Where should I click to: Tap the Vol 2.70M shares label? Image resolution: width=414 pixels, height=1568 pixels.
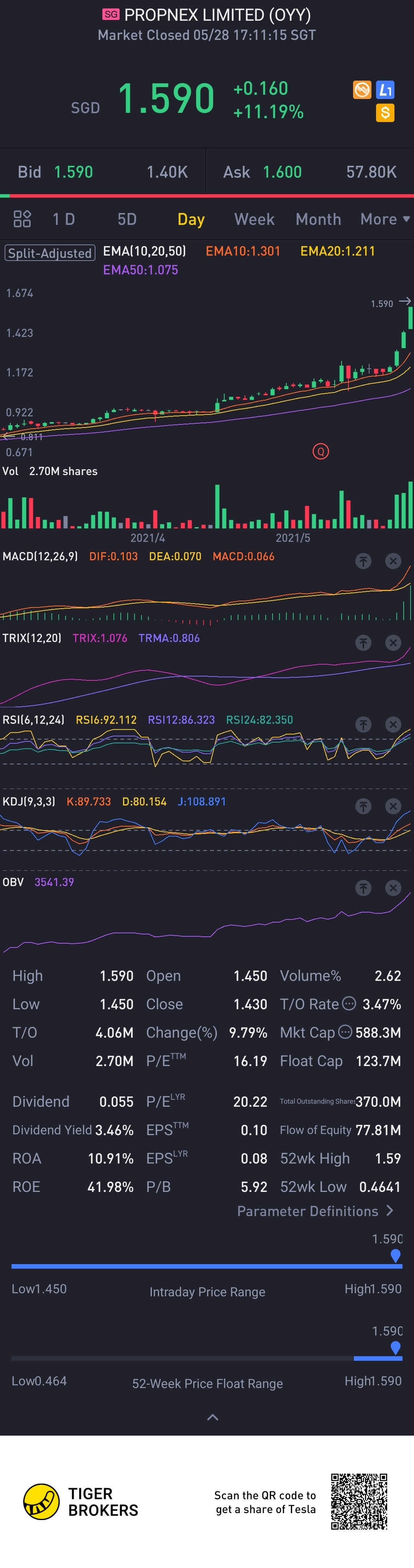coord(50,471)
